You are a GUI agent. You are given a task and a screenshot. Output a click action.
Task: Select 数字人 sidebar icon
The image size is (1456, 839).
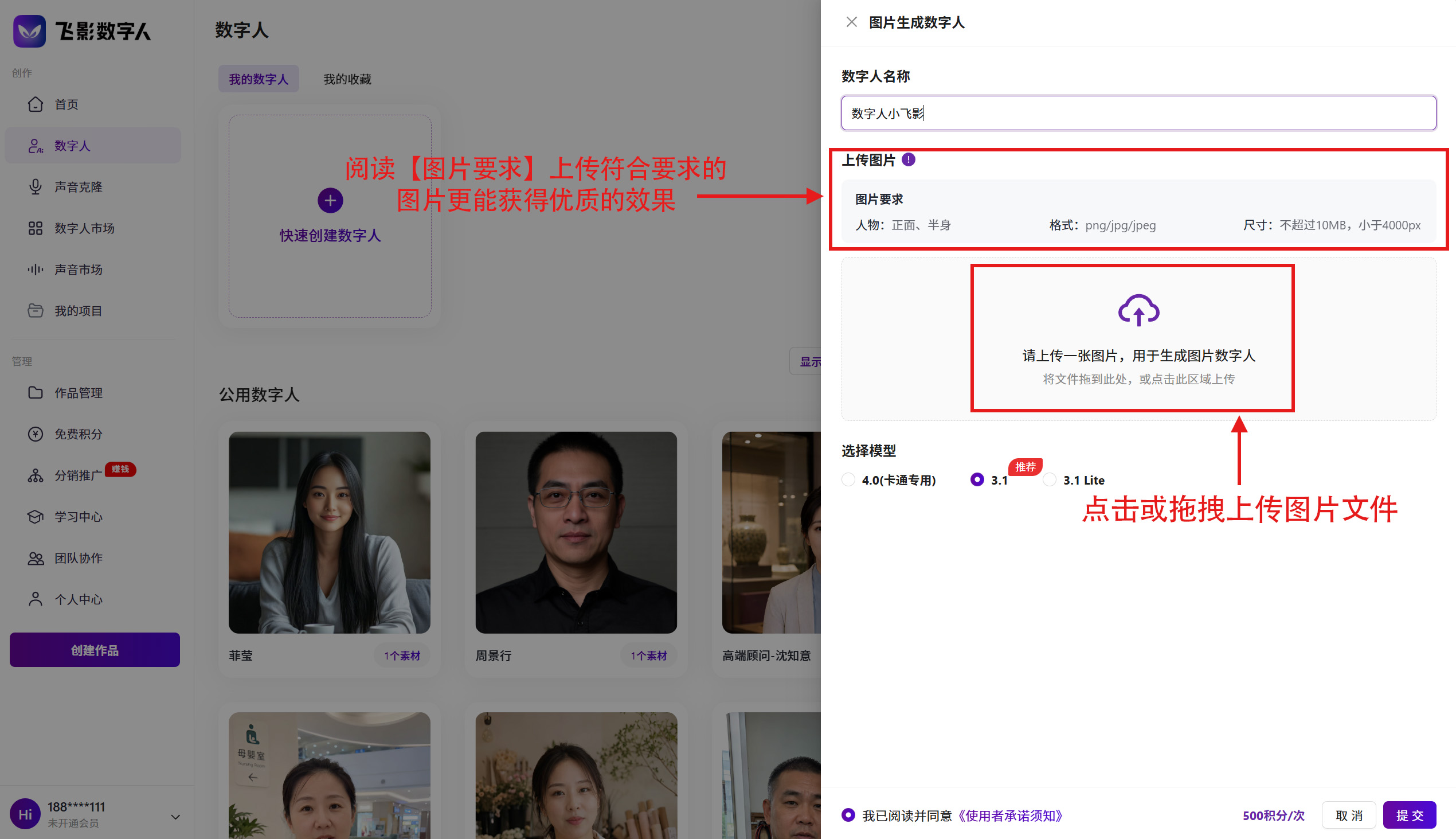(35, 146)
